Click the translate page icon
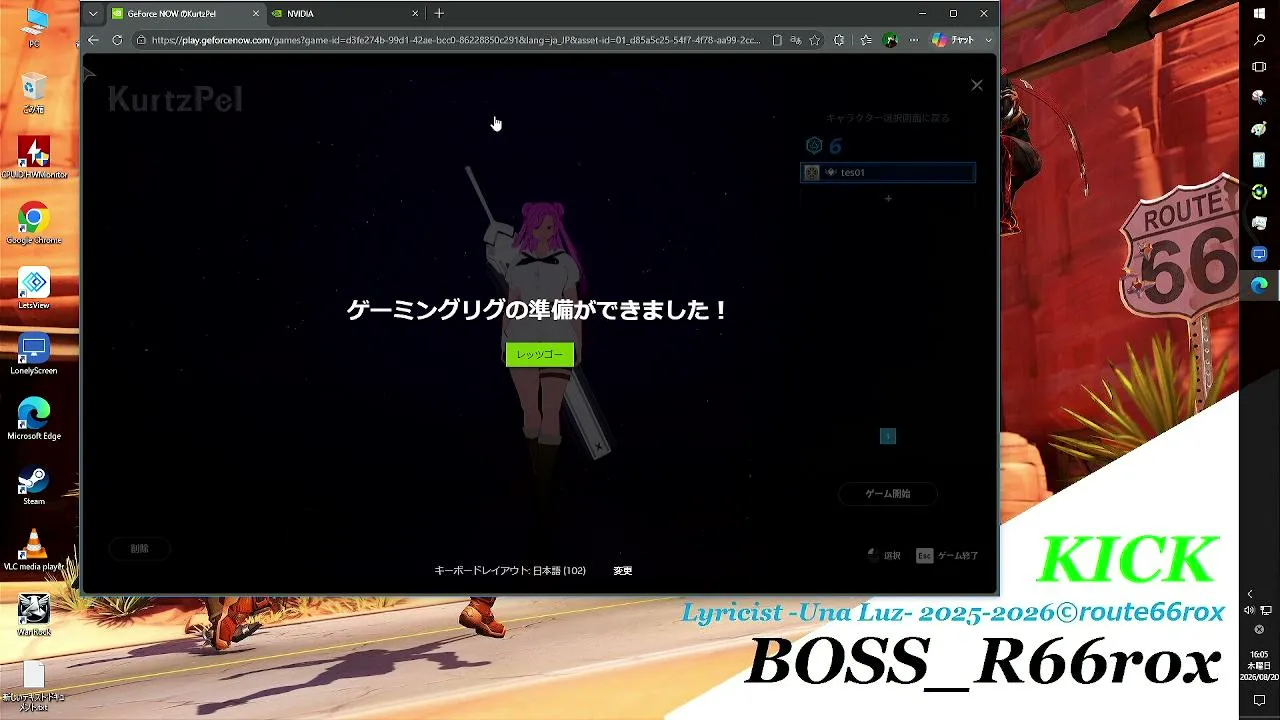This screenshot has height=720, width=1280. pos(796,40)
